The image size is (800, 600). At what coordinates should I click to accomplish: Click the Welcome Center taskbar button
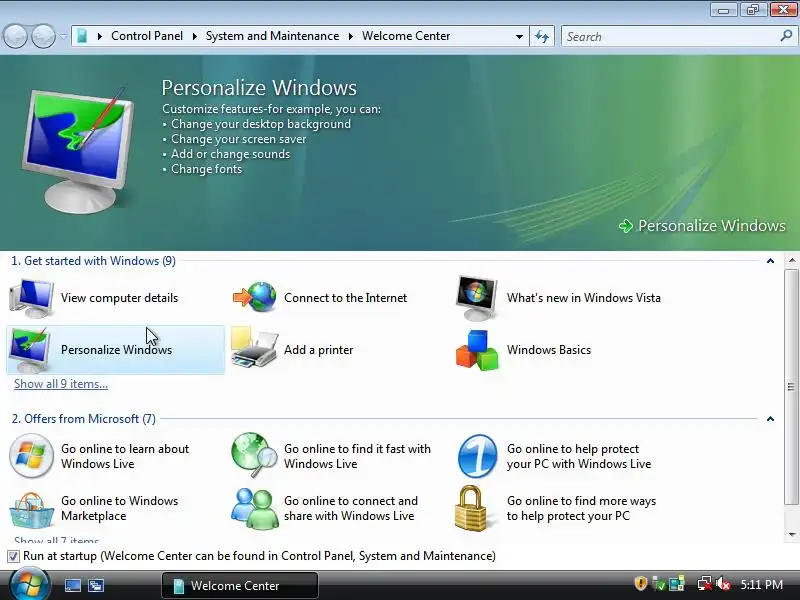click(x=240, y=586)
